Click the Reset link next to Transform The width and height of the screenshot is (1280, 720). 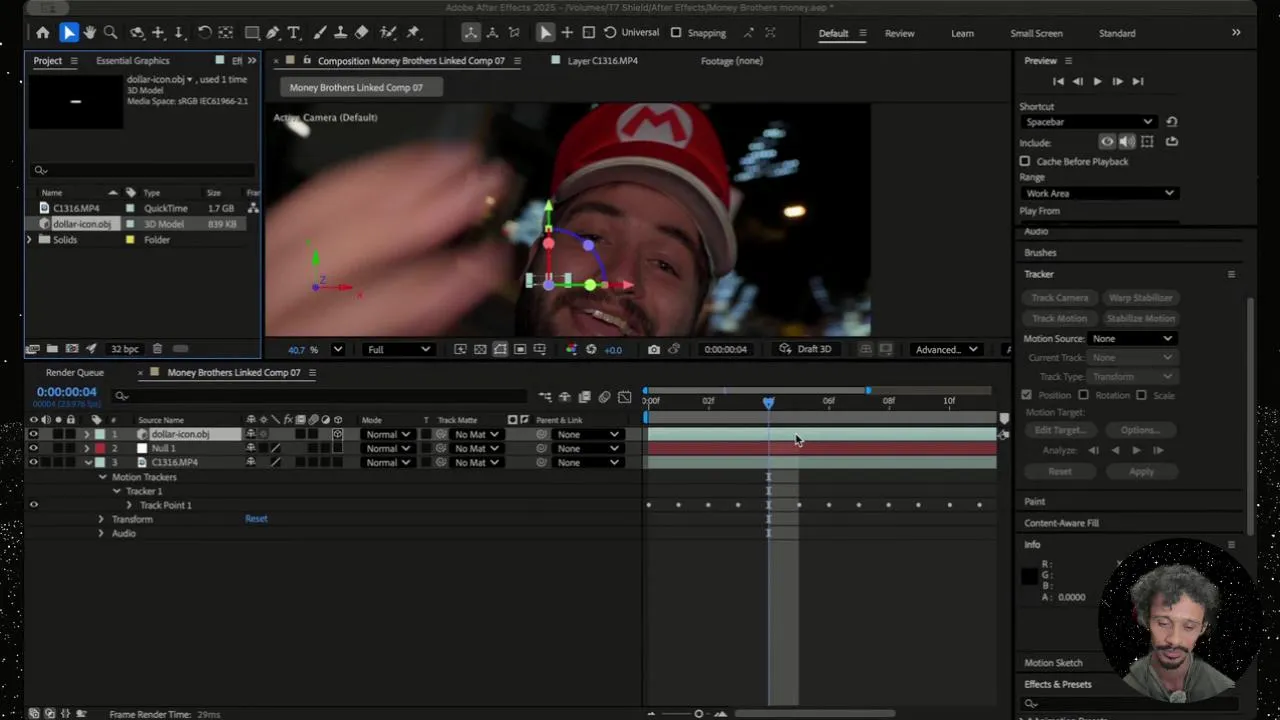click(256, 519)
